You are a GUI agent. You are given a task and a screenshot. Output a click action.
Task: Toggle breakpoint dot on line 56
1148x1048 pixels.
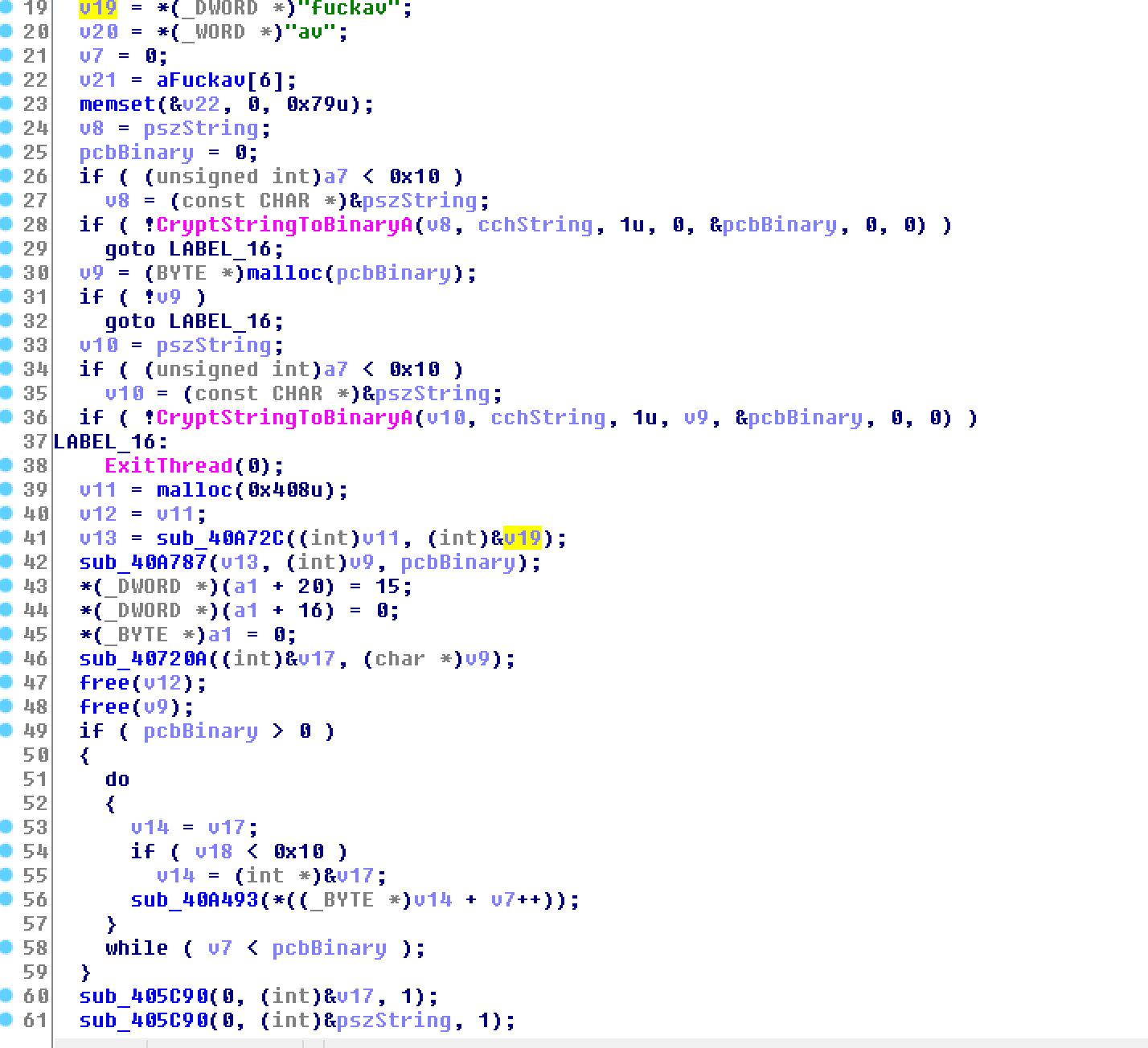[6, 899]
